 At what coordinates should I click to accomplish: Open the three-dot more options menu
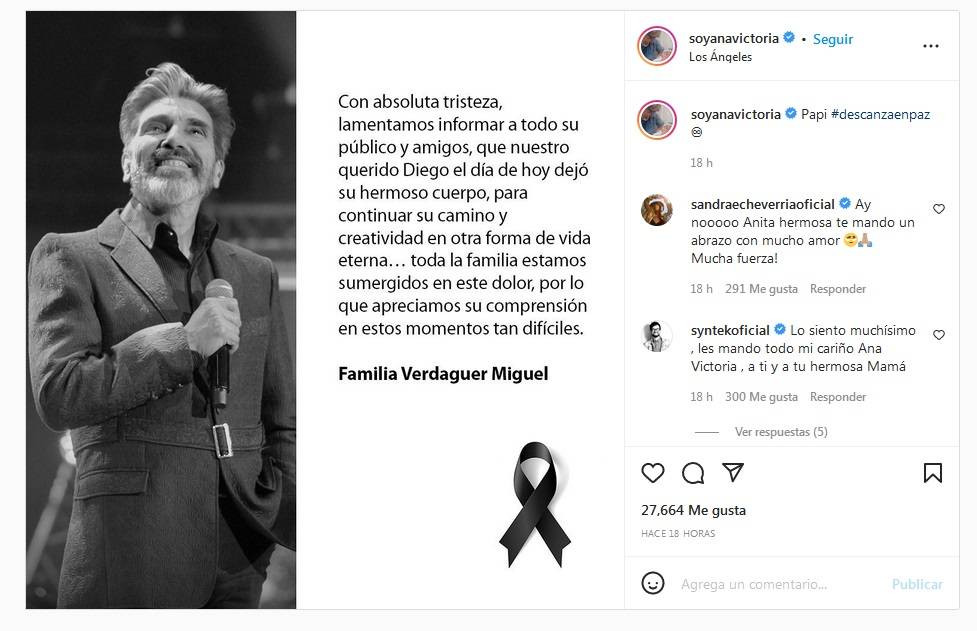tap(930, 46)
